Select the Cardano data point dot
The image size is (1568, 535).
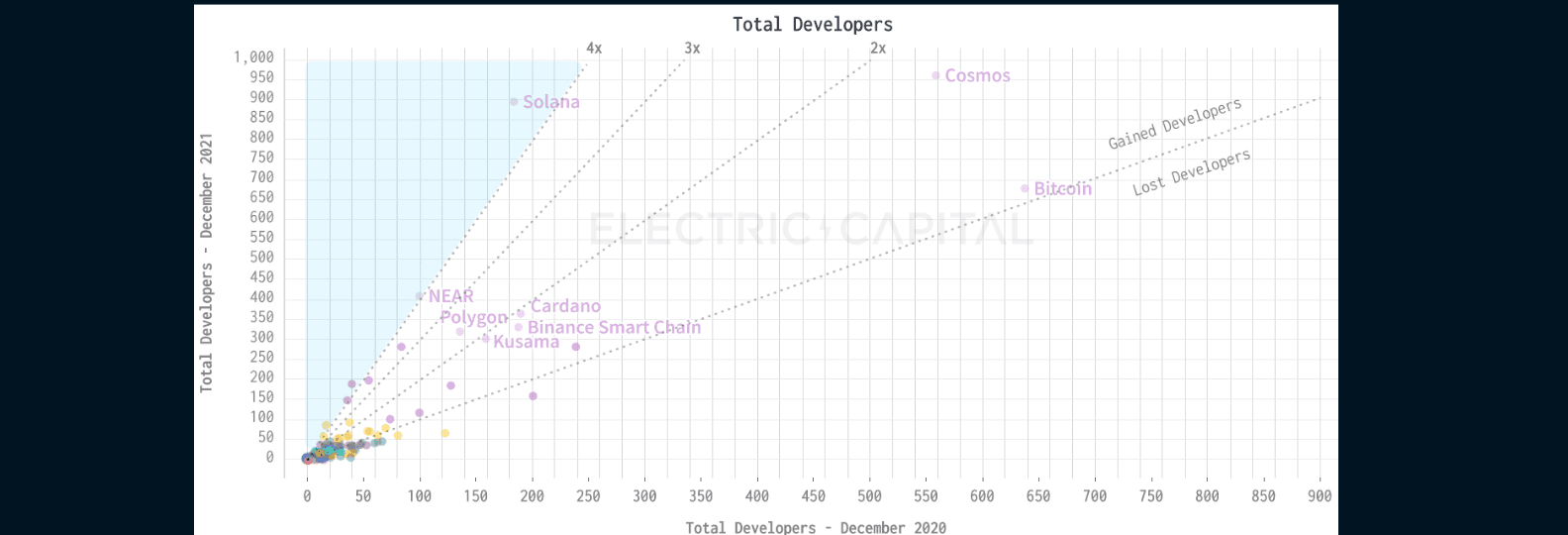pyautogui.click(x=521, y=313)
